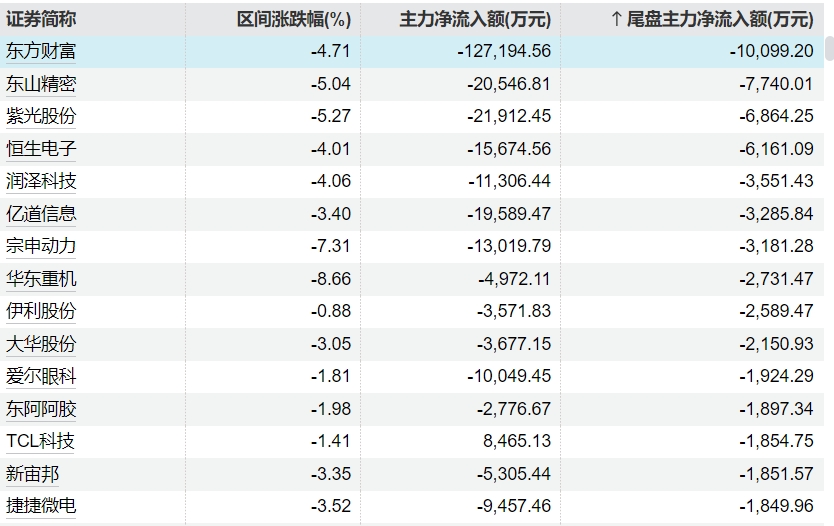Sort by the 尾盘主力净流入额 column header
The height and width of the screenshot is (526, 834).
tap(712, 19)
